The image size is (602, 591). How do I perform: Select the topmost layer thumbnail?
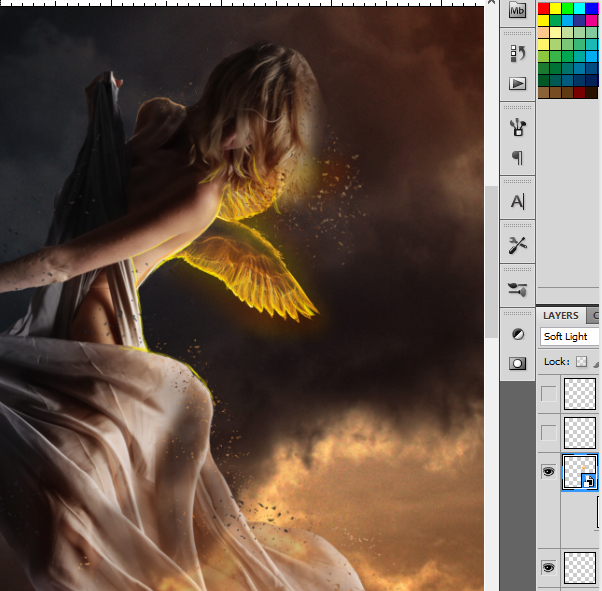point(581,393)
